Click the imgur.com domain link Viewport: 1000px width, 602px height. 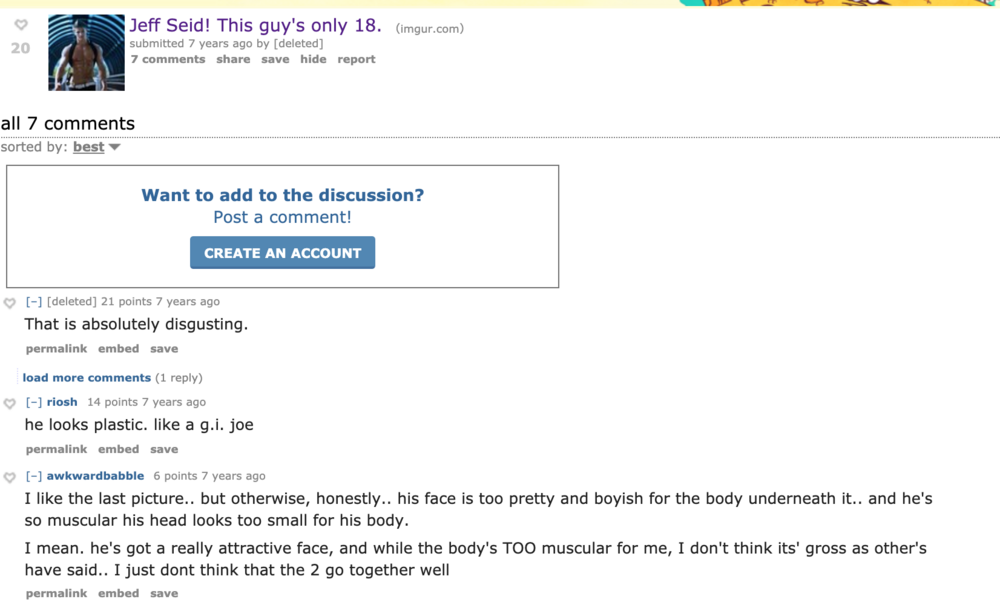point(430,29)
